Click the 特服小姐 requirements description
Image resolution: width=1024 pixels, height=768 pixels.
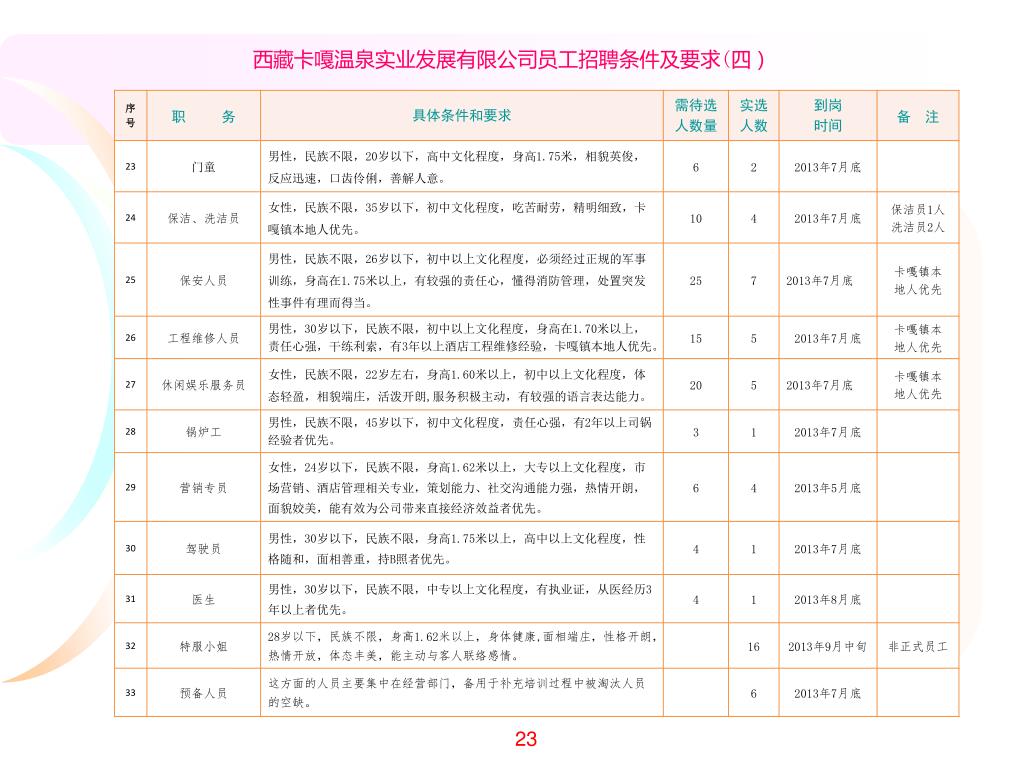tap(462, 646)
